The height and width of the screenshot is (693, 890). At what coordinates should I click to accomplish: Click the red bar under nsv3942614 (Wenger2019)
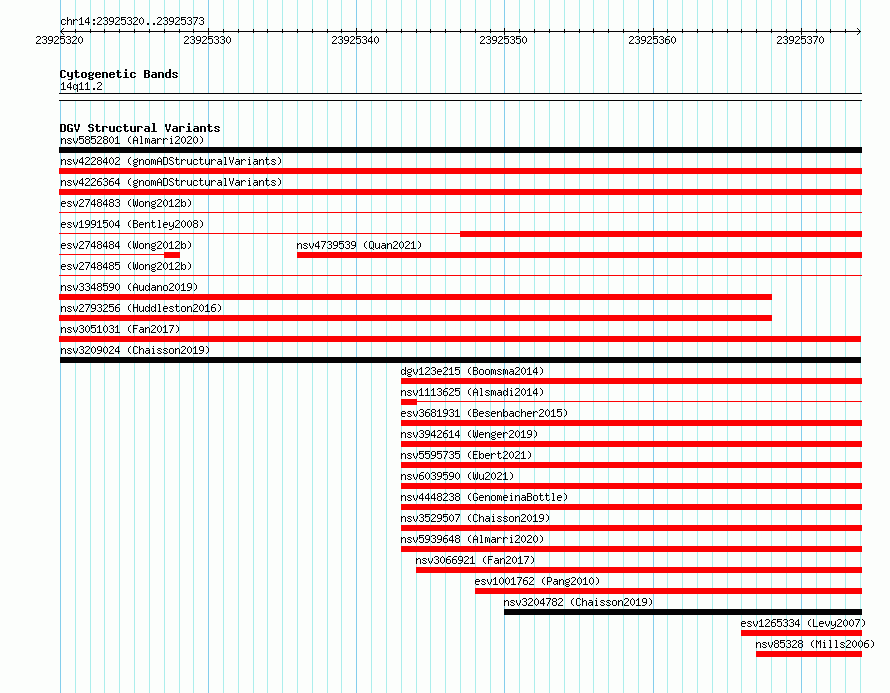pos(631,444)
